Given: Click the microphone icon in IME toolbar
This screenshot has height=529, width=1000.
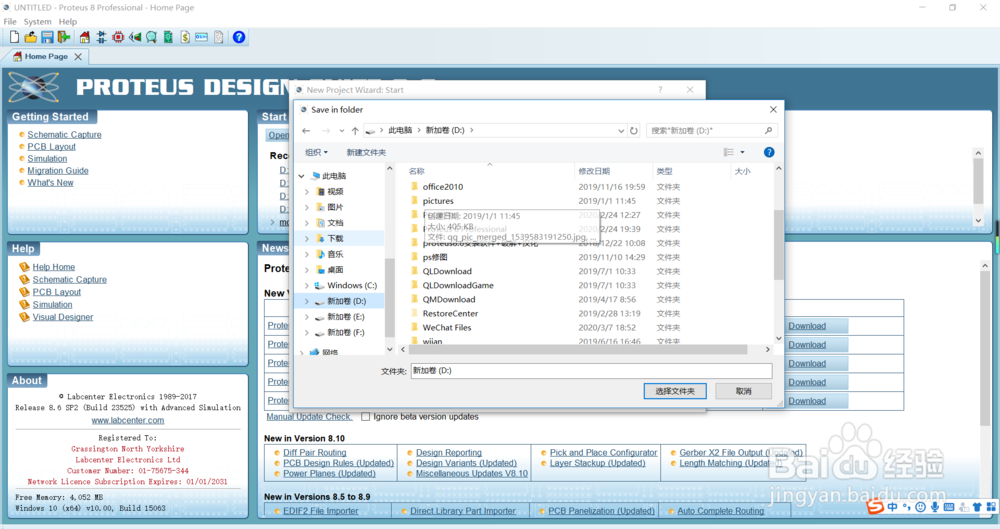Looking at the screenshot, I should [x=934, y=507].
